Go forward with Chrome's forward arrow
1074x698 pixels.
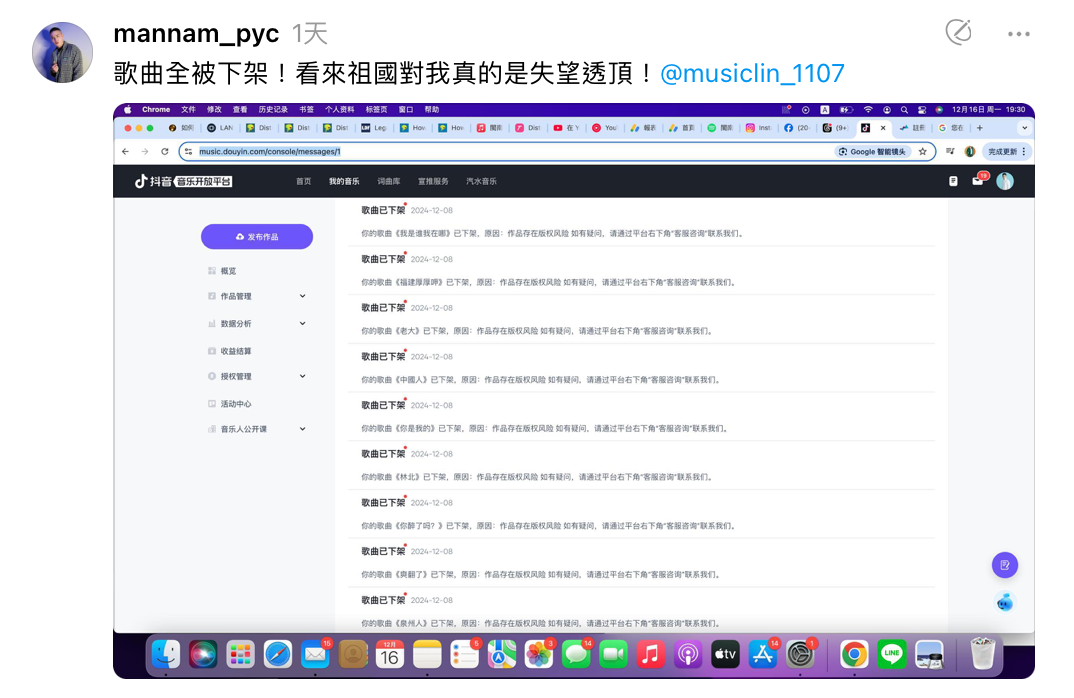coord(145,151)
